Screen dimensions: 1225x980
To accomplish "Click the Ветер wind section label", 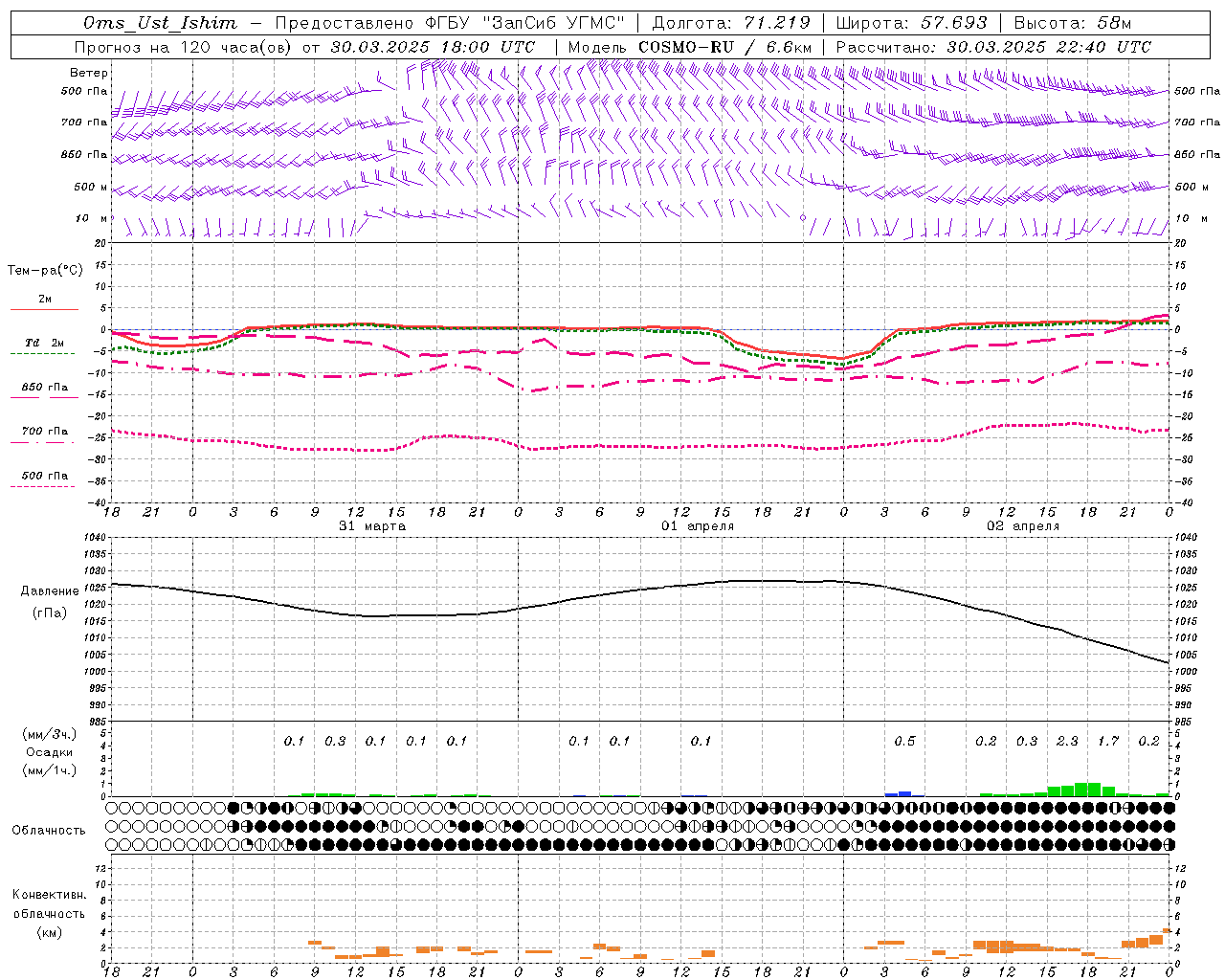I will coord(89,73).
